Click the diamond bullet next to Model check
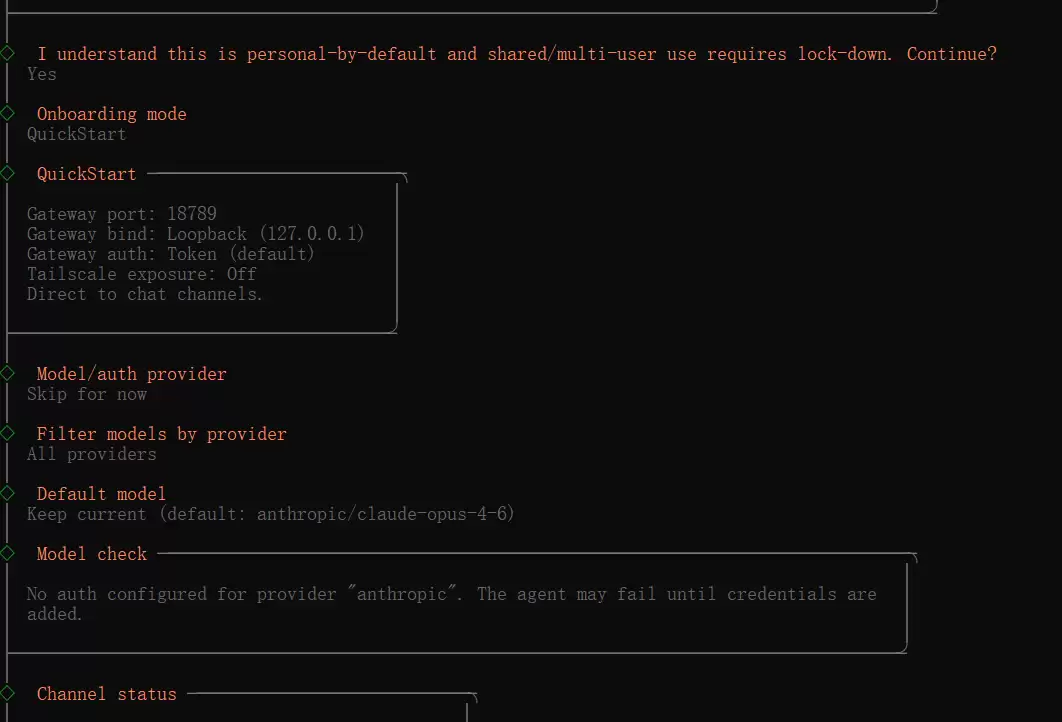Viewport: 1062px width, 722px height. click(x=8, y=553)
